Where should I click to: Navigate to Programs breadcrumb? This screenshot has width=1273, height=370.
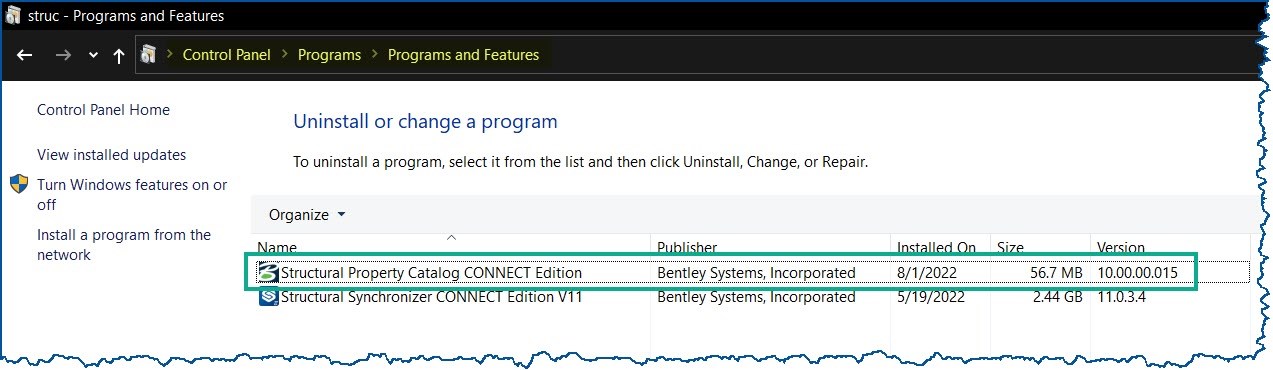(329, 55)
